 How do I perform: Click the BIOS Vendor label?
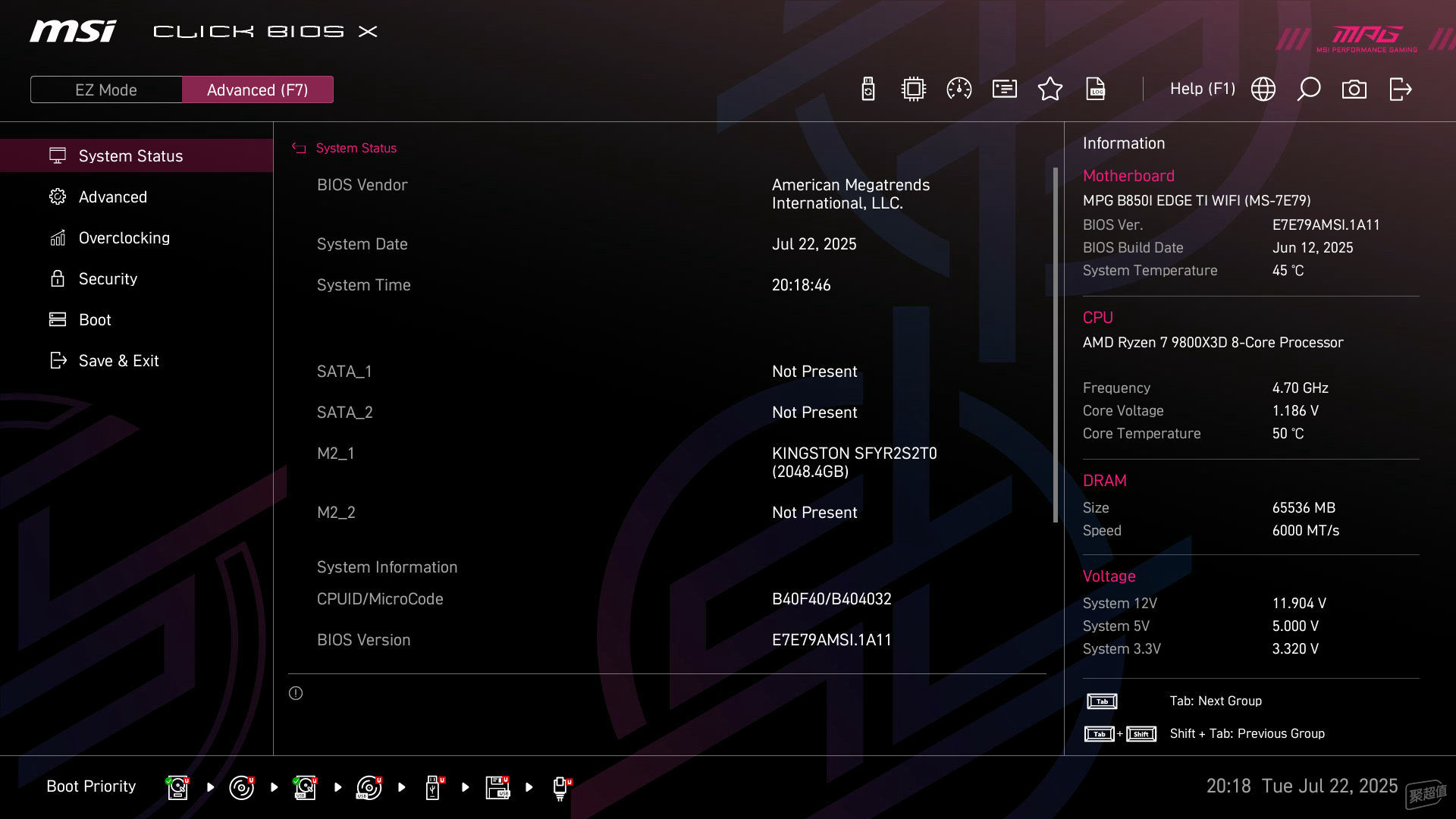(362, 185)
